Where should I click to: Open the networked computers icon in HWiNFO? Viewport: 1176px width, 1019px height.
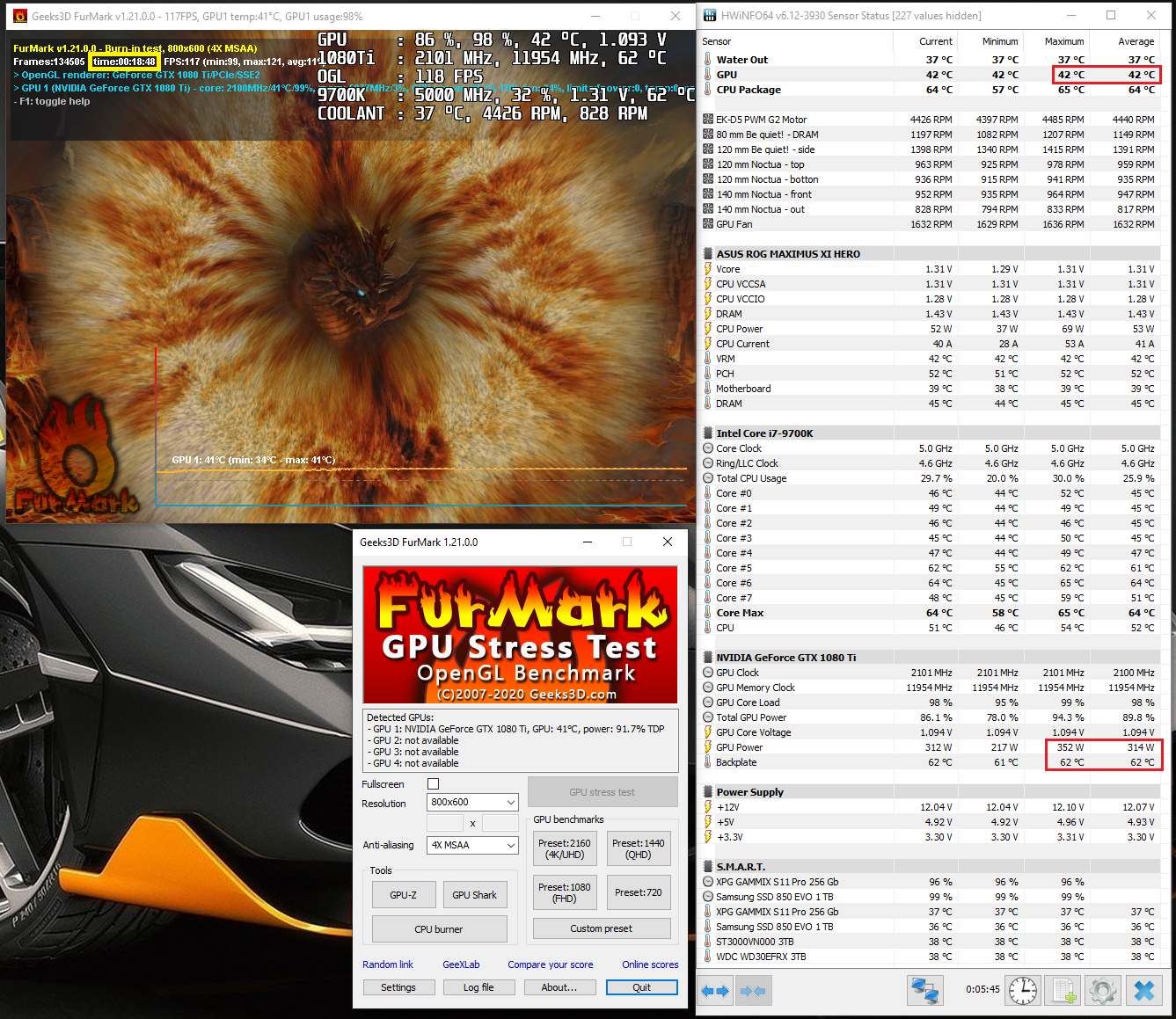(925, 990)
